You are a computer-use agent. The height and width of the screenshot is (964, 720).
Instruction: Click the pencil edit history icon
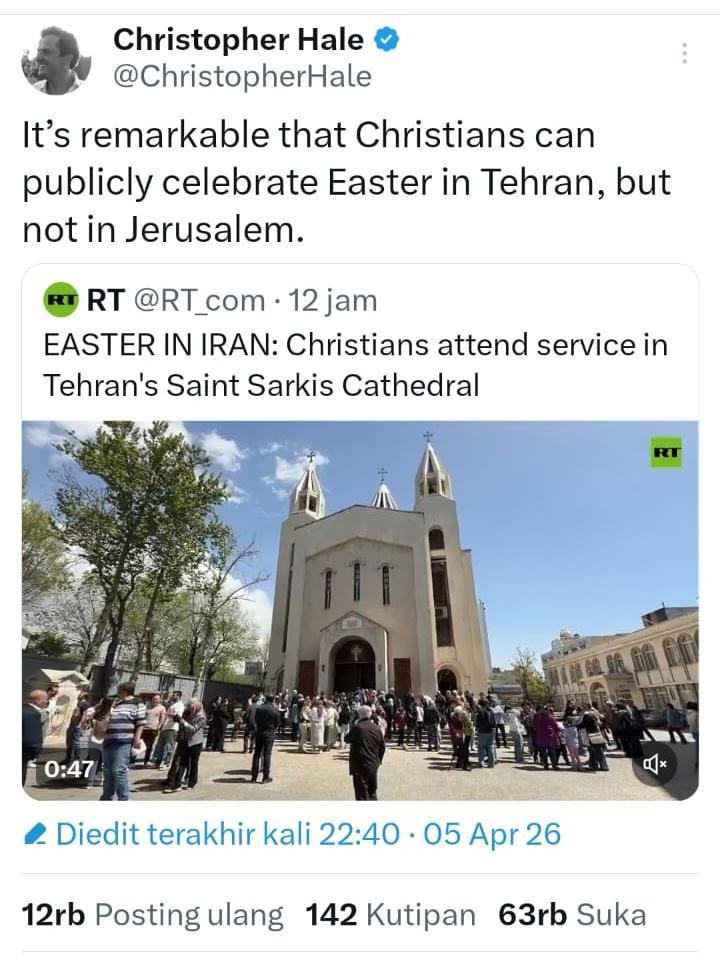[x=36, y=835]
